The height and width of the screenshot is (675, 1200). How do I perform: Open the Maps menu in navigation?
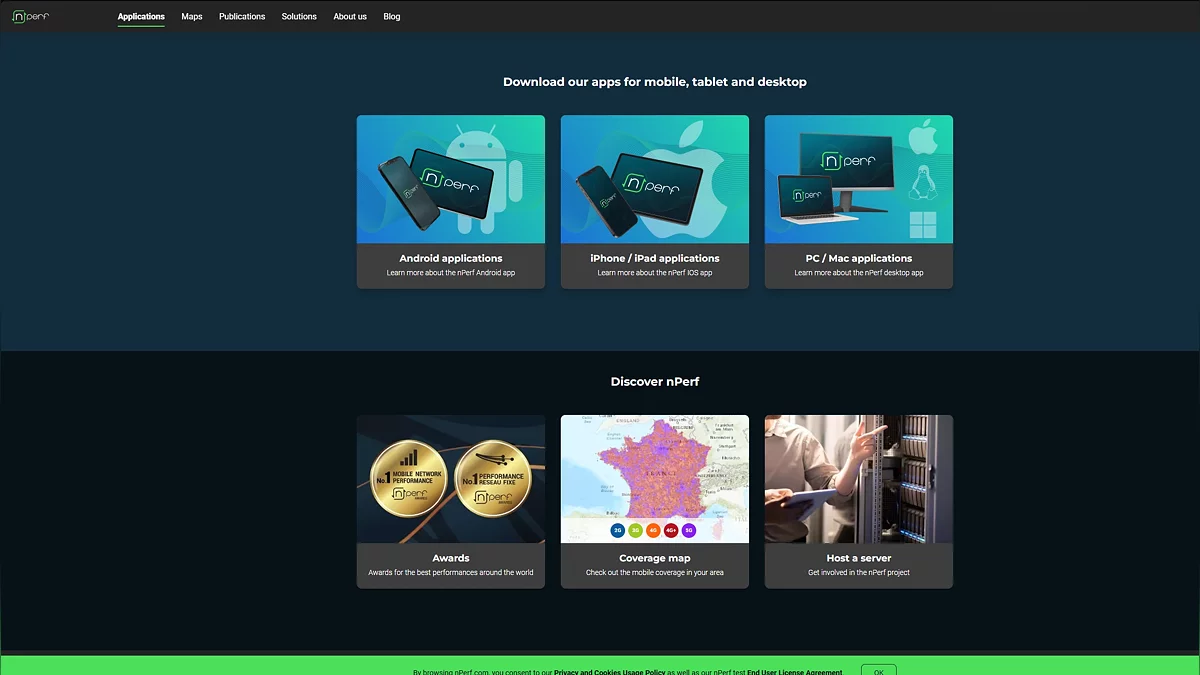pyautogui.click(x=192, y=17)
